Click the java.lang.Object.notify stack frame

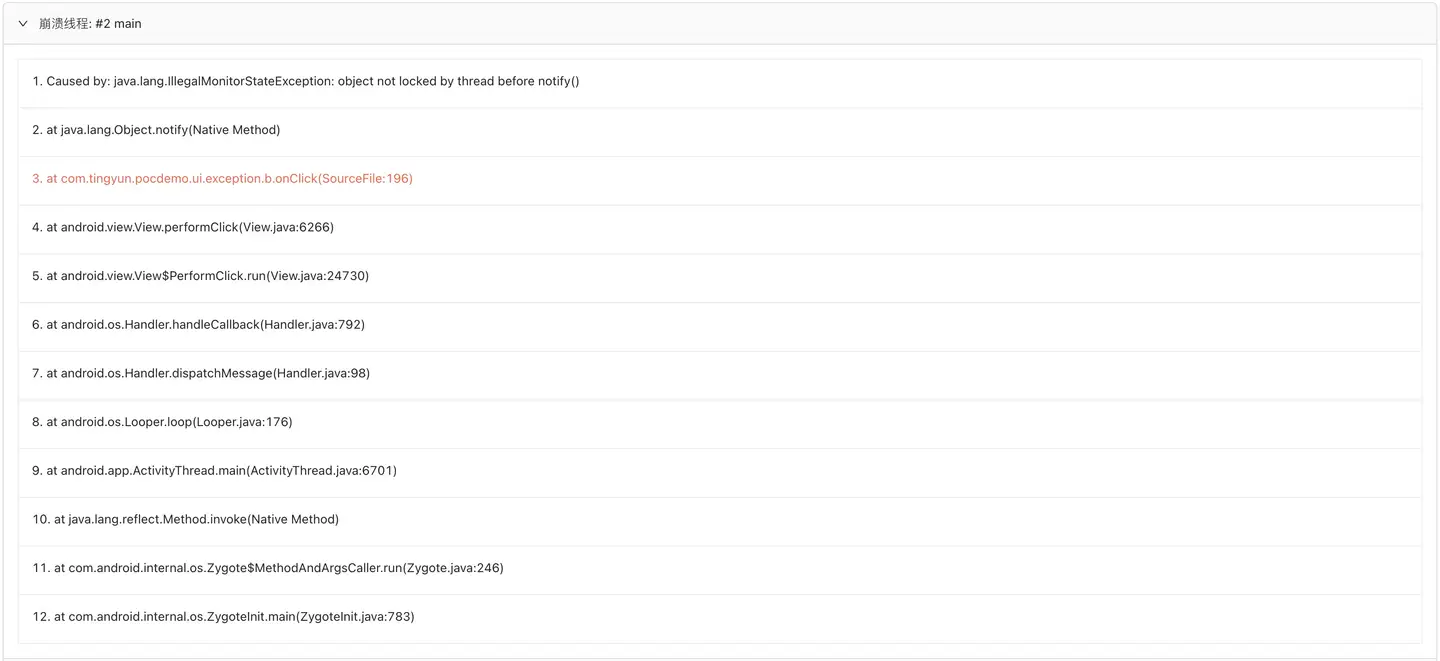[156, 130]
